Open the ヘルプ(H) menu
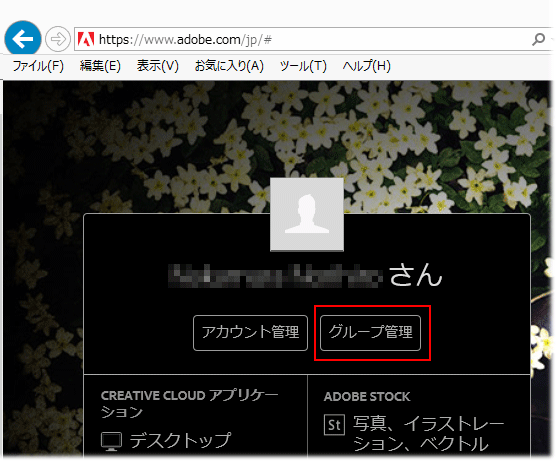The height and width of the screenshot is (461, 556). [x=366, y=66]
